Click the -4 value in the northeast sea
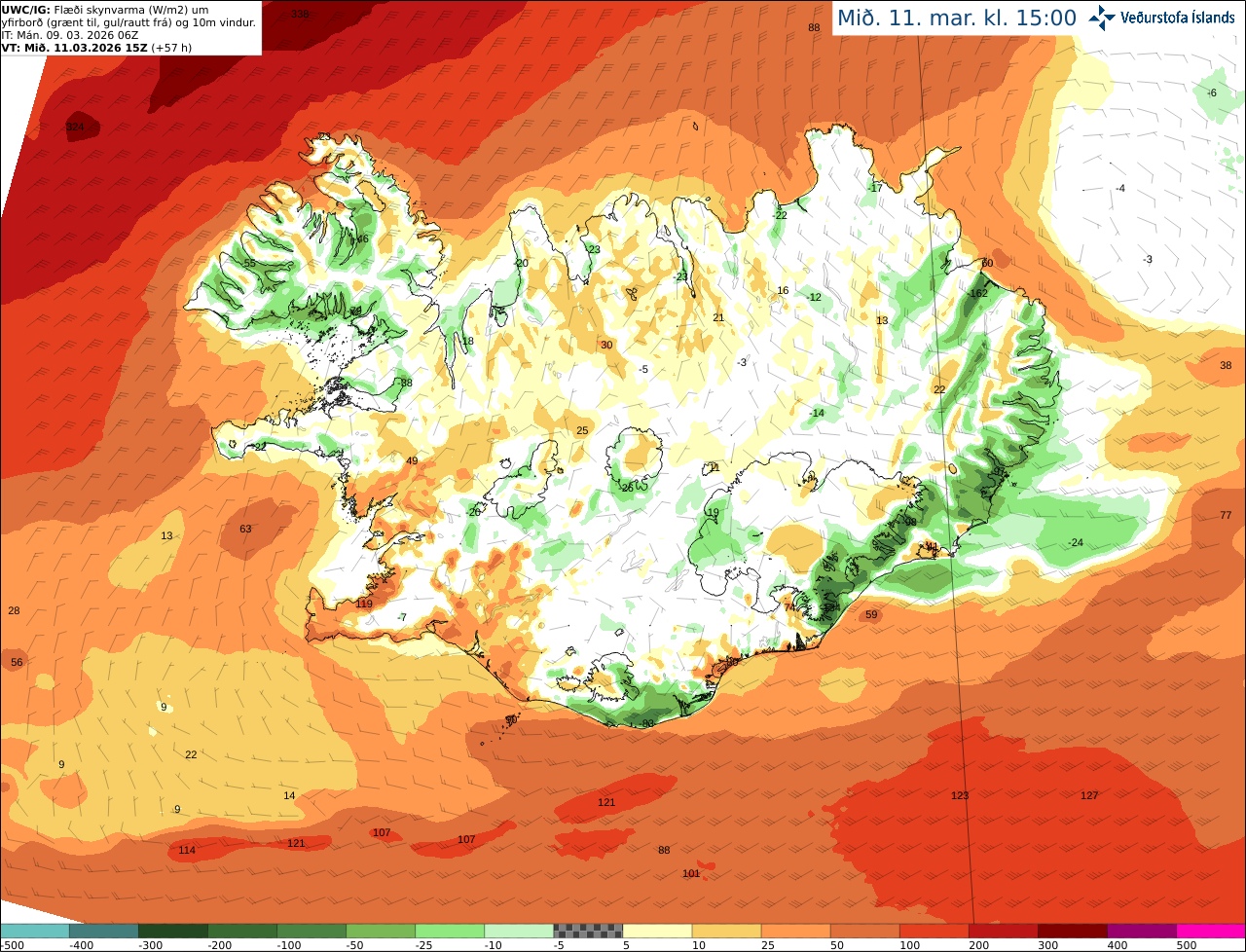 (x=1120, y=188)
